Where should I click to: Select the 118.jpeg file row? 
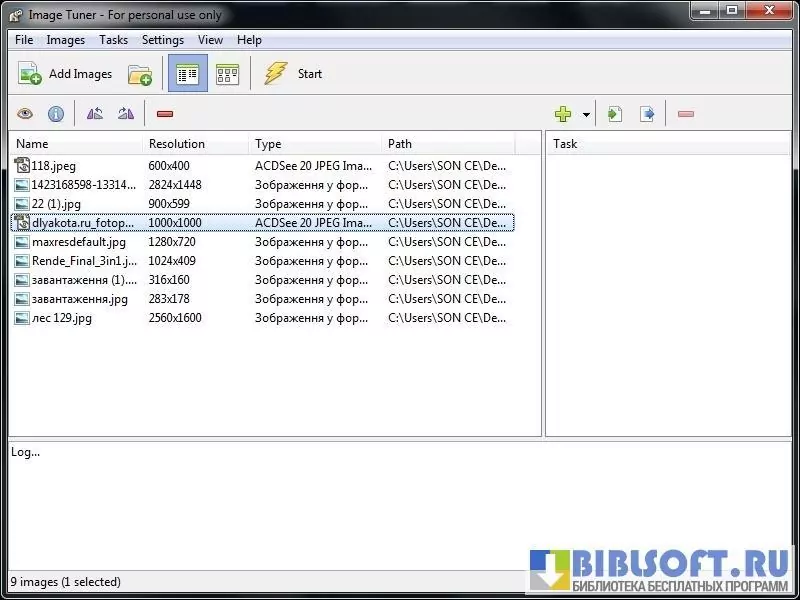[54, 166]
